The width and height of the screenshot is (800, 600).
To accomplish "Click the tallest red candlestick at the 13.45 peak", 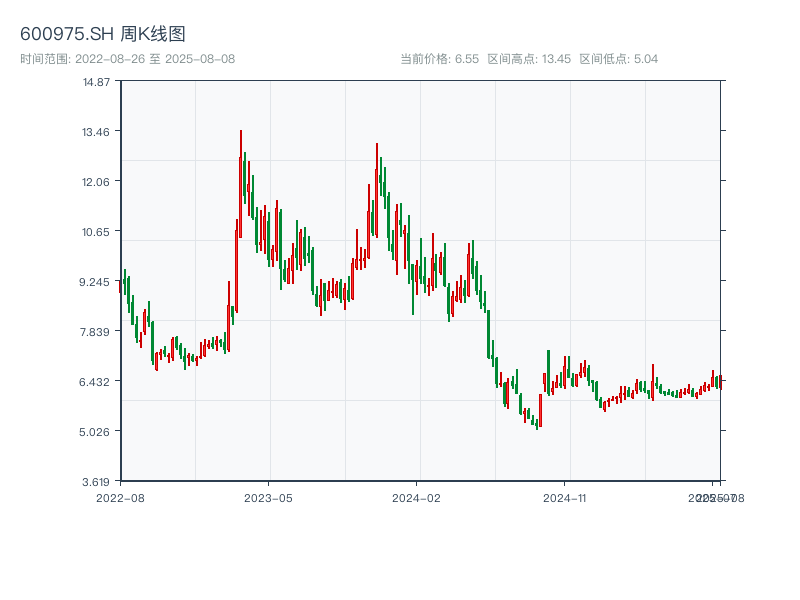I will click(x=241, y=184).
